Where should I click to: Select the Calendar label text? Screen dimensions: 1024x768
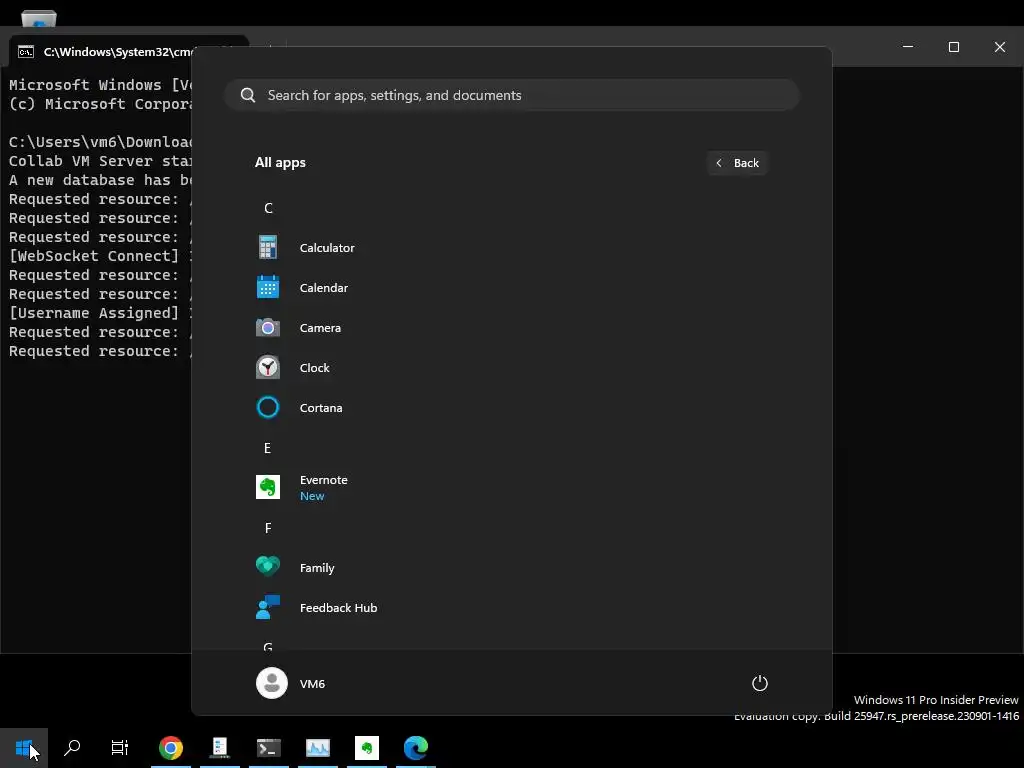324,288
